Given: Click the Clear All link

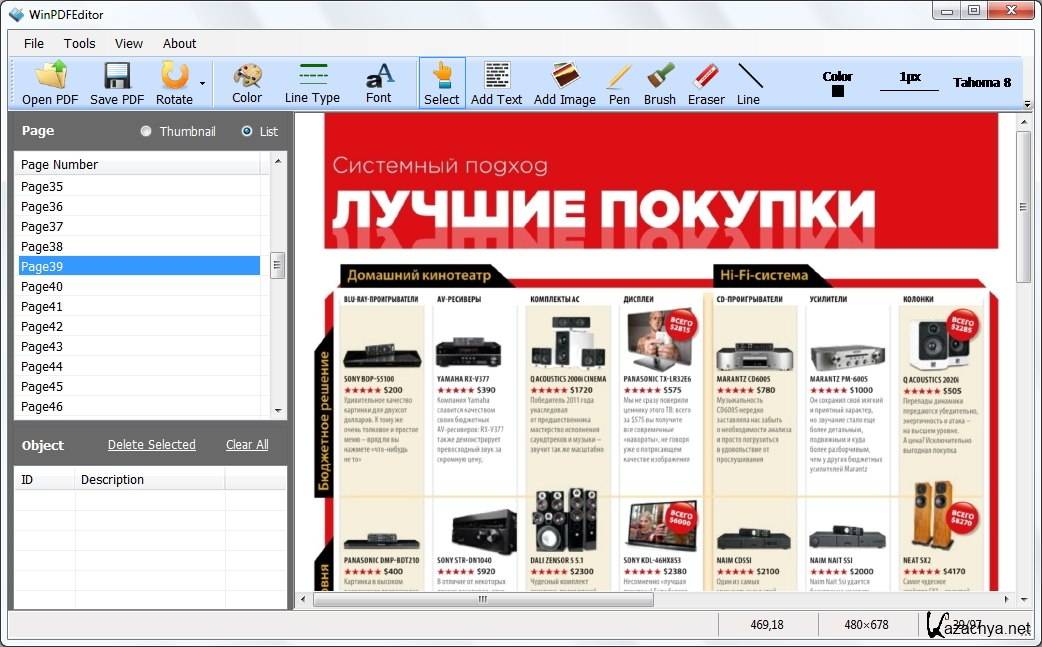Looking at the screenshot, I should coord(247,445).
